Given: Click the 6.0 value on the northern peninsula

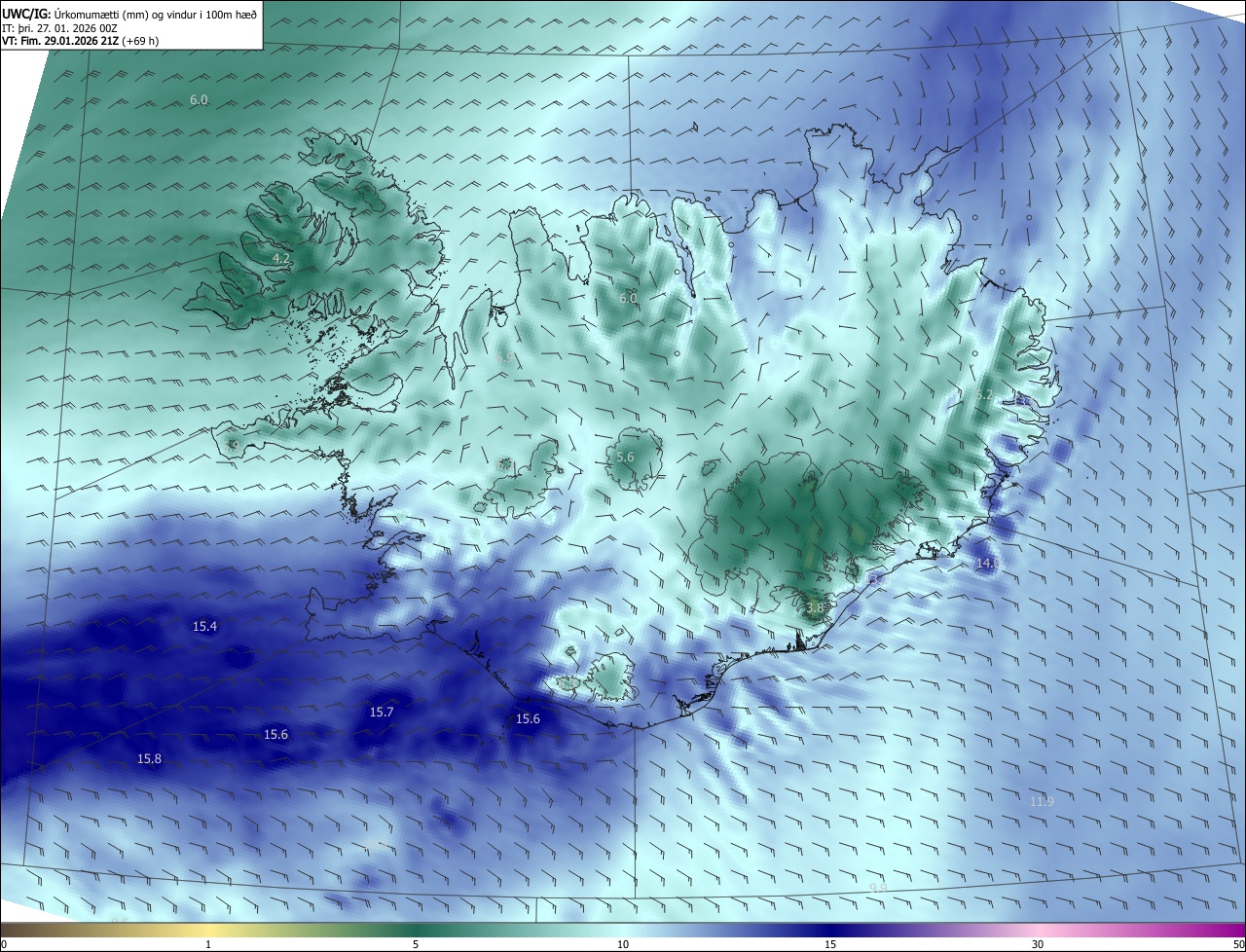Looking at the screenshot, I should pyautogui.click(x=628, y=298).
